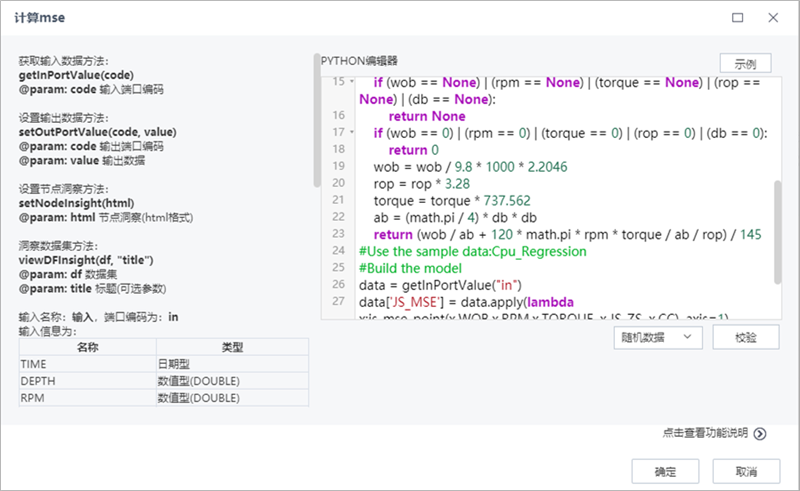The height and width of the screenshot is (491, 800).
Task: Collapse the code fold arrow at line 17
Action: coord(351,132)
